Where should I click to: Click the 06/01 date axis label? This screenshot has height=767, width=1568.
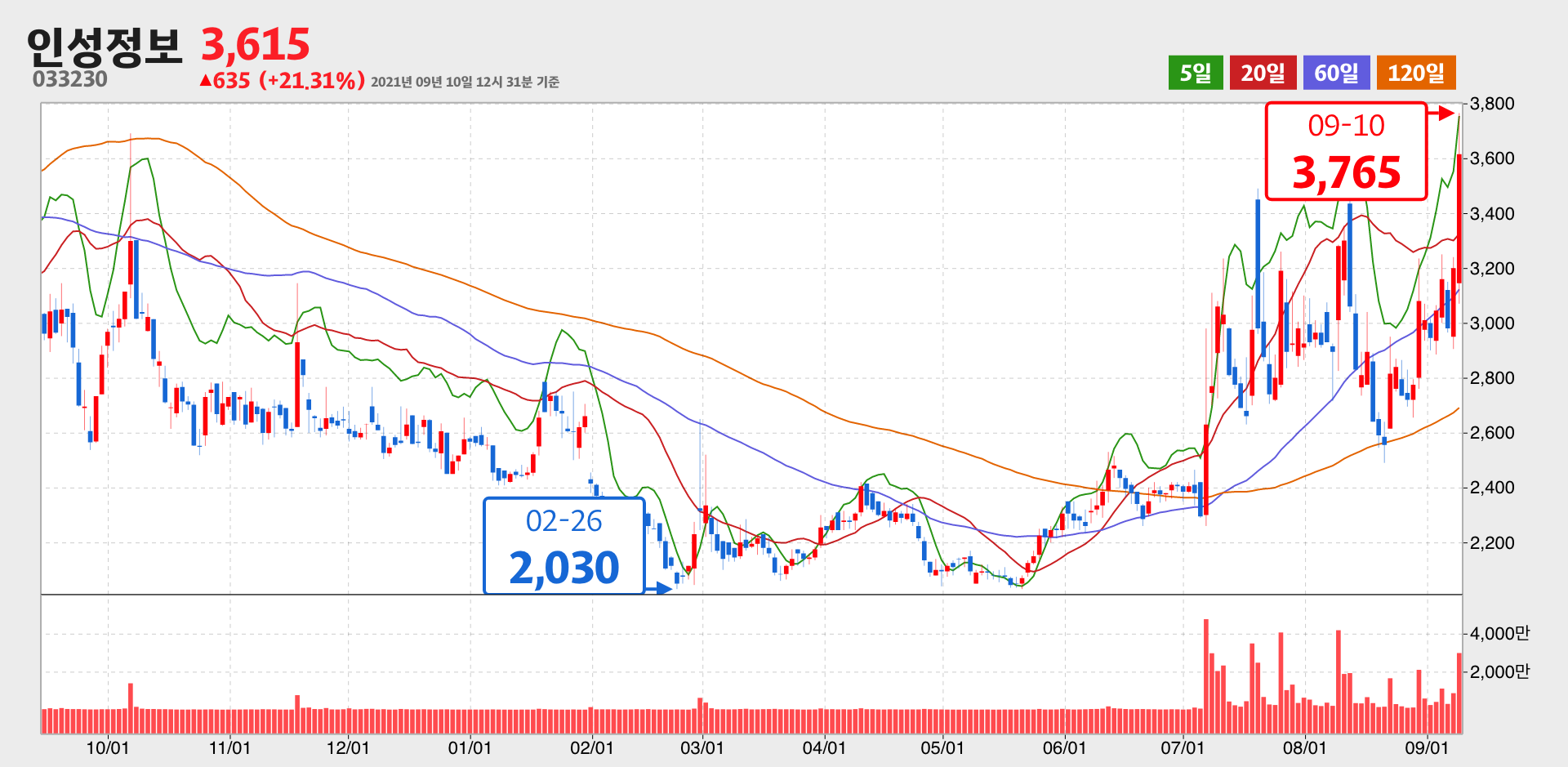click(1065, 748)
